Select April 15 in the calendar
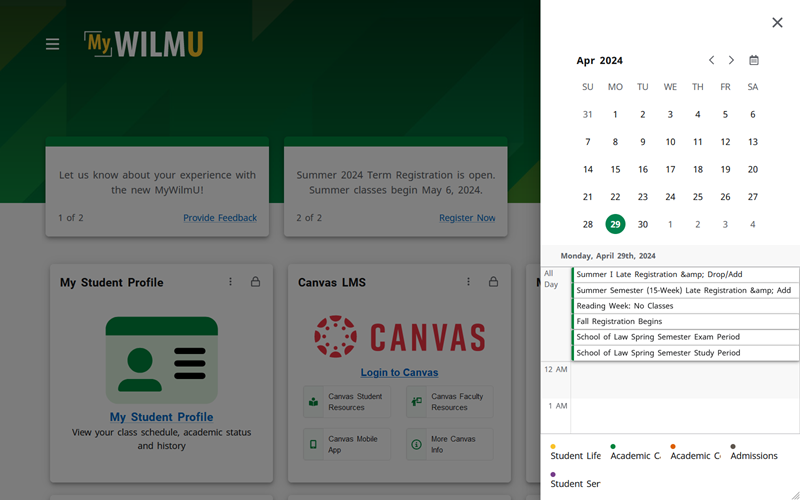 pyautogui.click(x=615, y=169)
